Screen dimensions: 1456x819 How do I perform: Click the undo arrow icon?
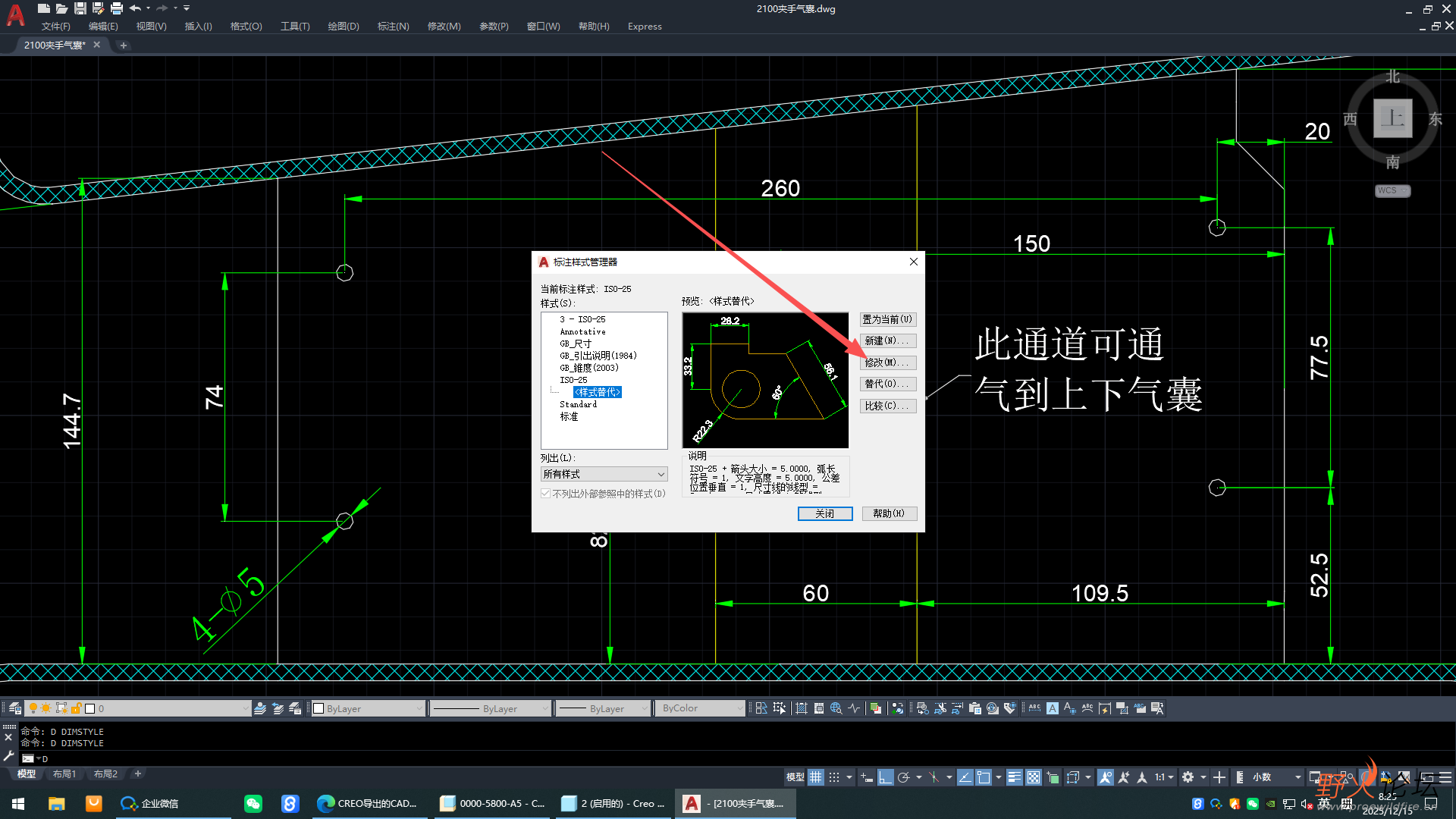pyautogui.click(x=135, y=8)
